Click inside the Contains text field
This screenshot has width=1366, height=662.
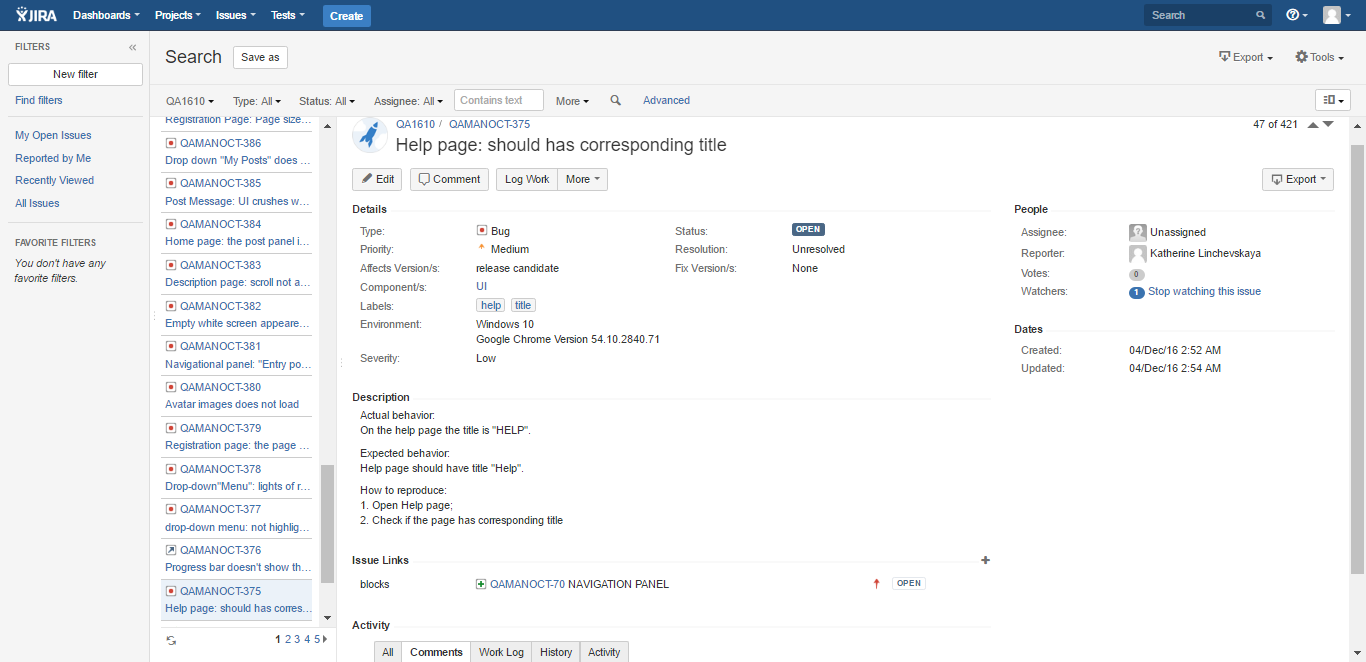498,100
